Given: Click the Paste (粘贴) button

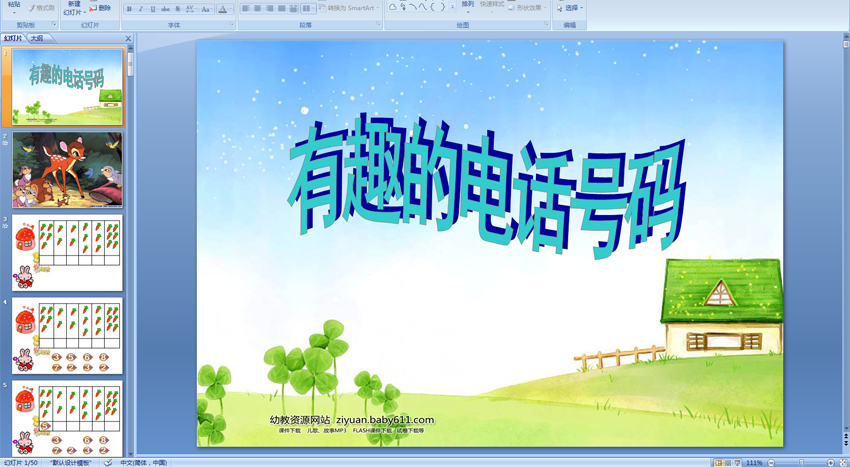Looking at the screenshot, I should [14, 8].
